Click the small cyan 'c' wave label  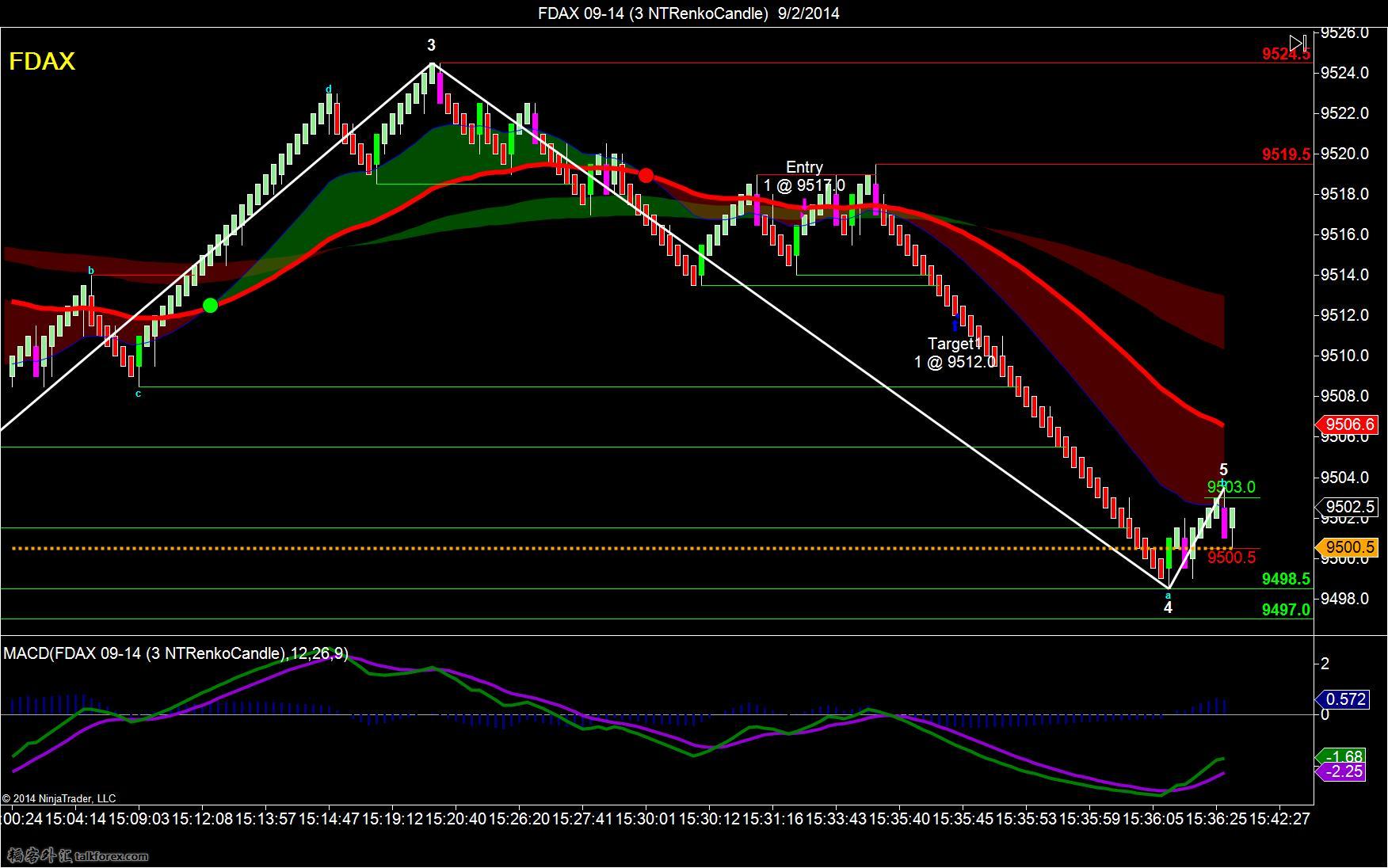(138, 394)
